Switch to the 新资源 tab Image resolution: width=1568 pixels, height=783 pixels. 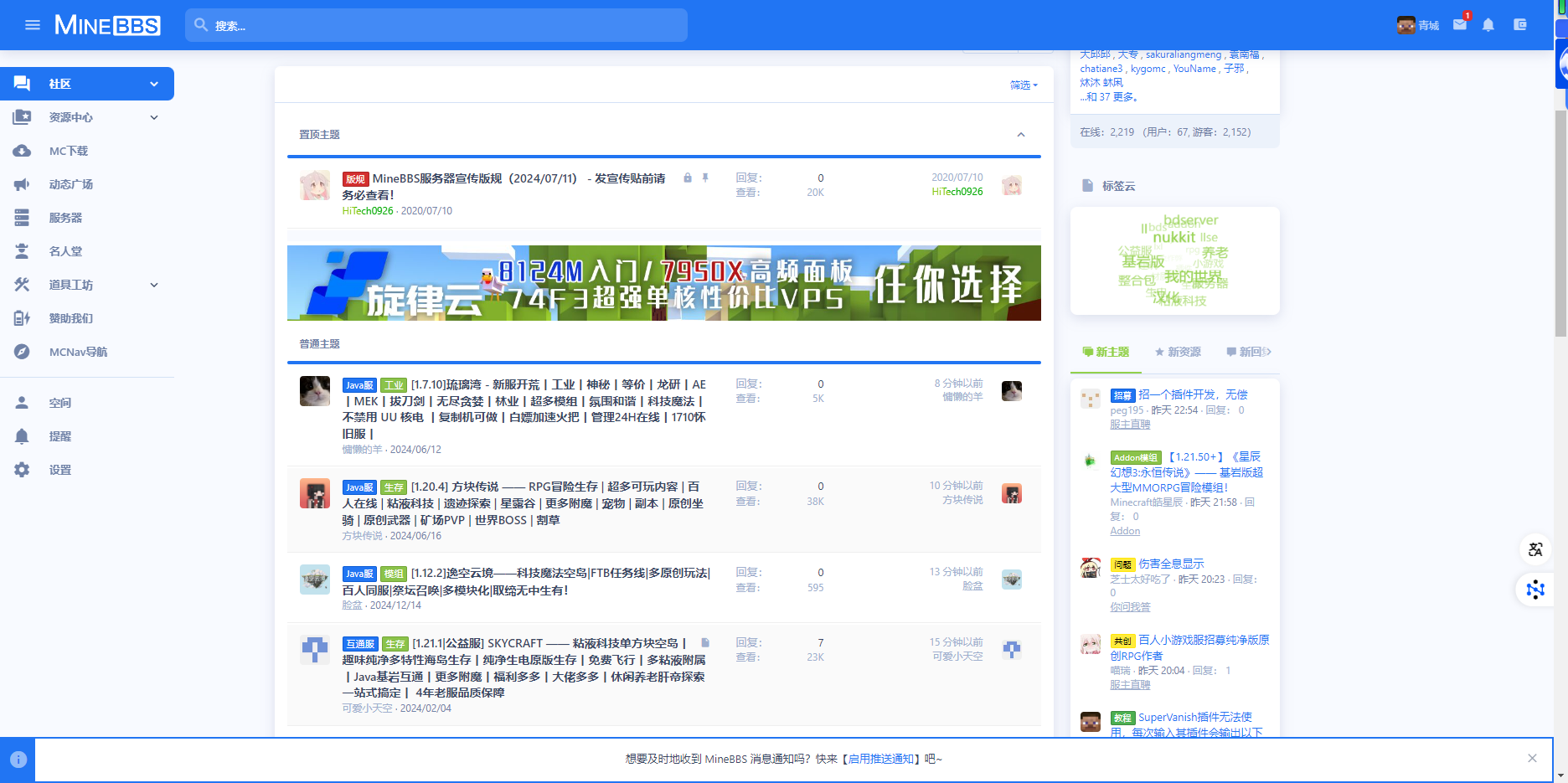click(1178, 352)
